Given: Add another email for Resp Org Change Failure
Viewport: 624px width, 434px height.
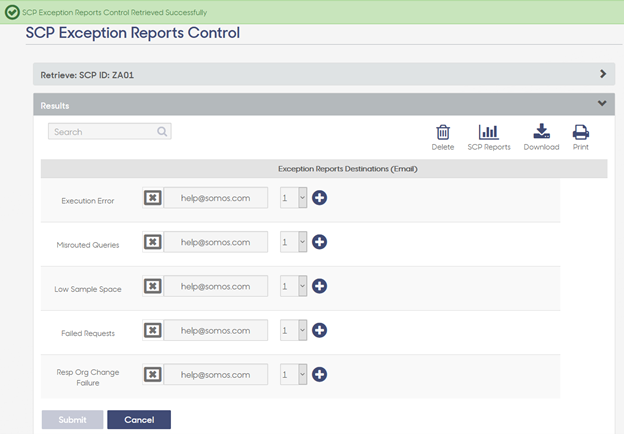Looking at the screenshot, I should click(319, 374).
